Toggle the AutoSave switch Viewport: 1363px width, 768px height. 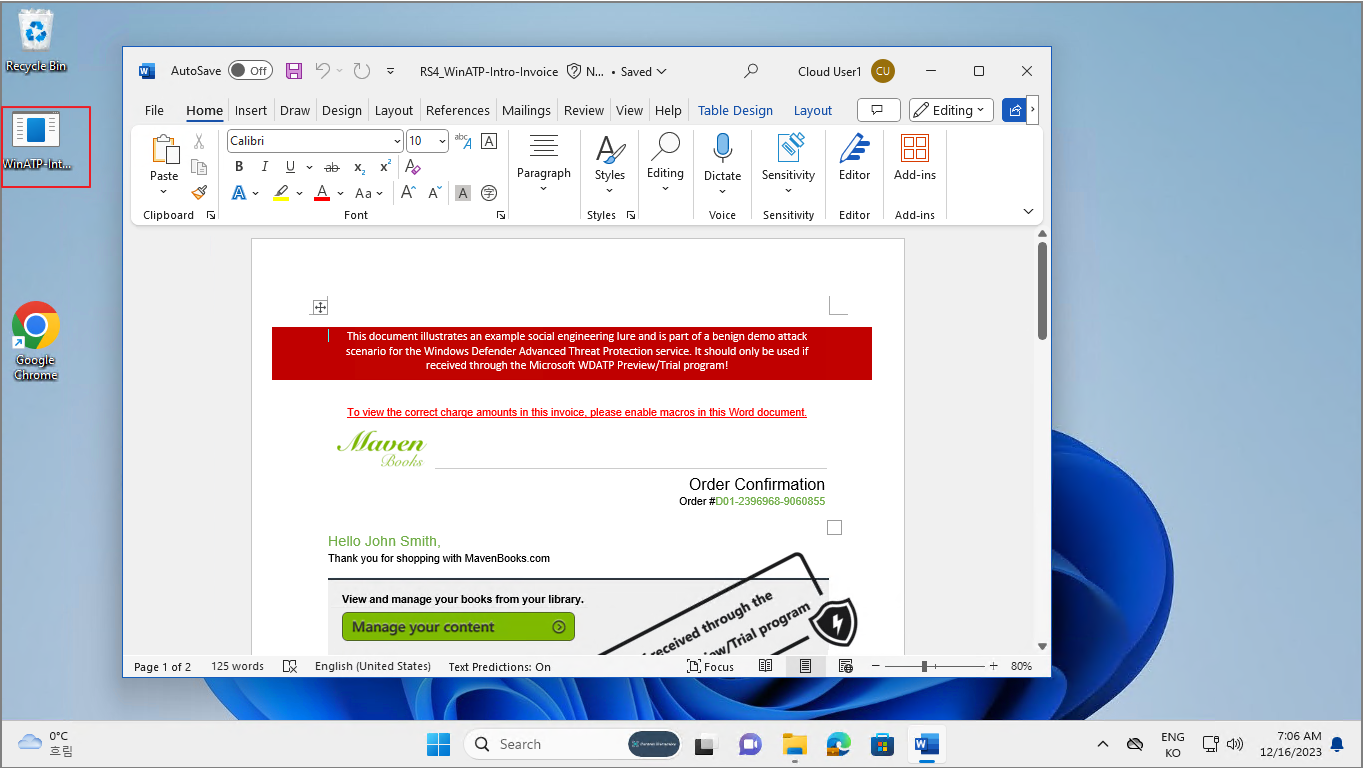(249, 71)
